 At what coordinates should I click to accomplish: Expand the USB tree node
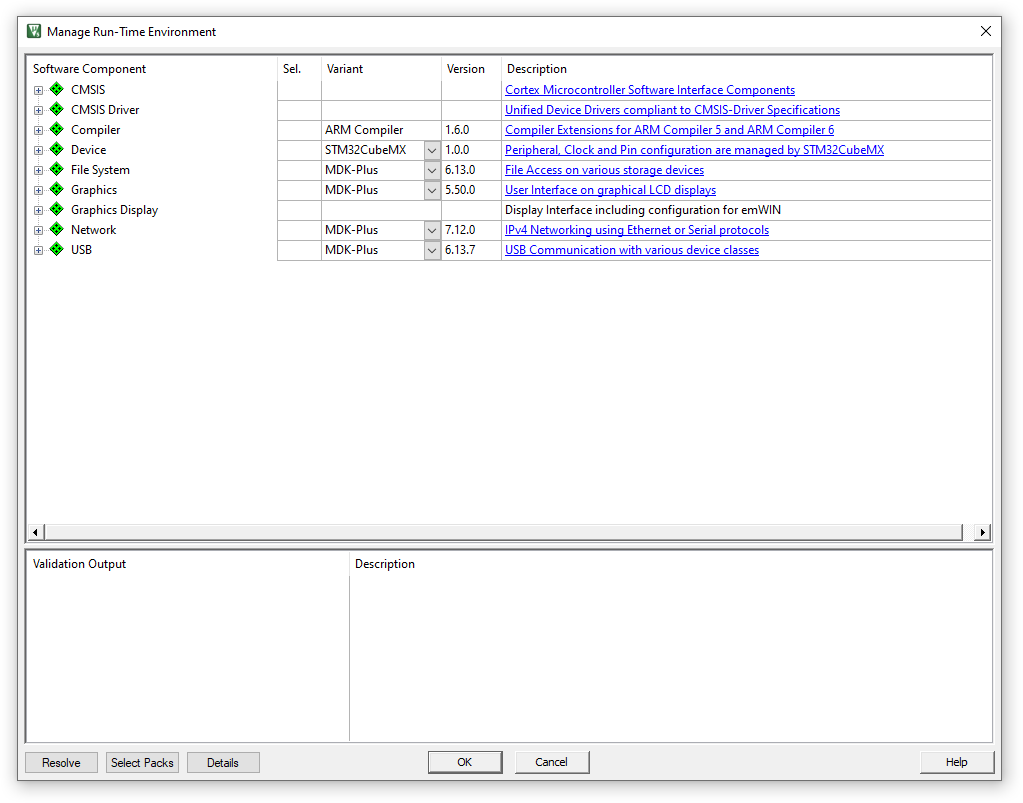[x=38, y=250]
